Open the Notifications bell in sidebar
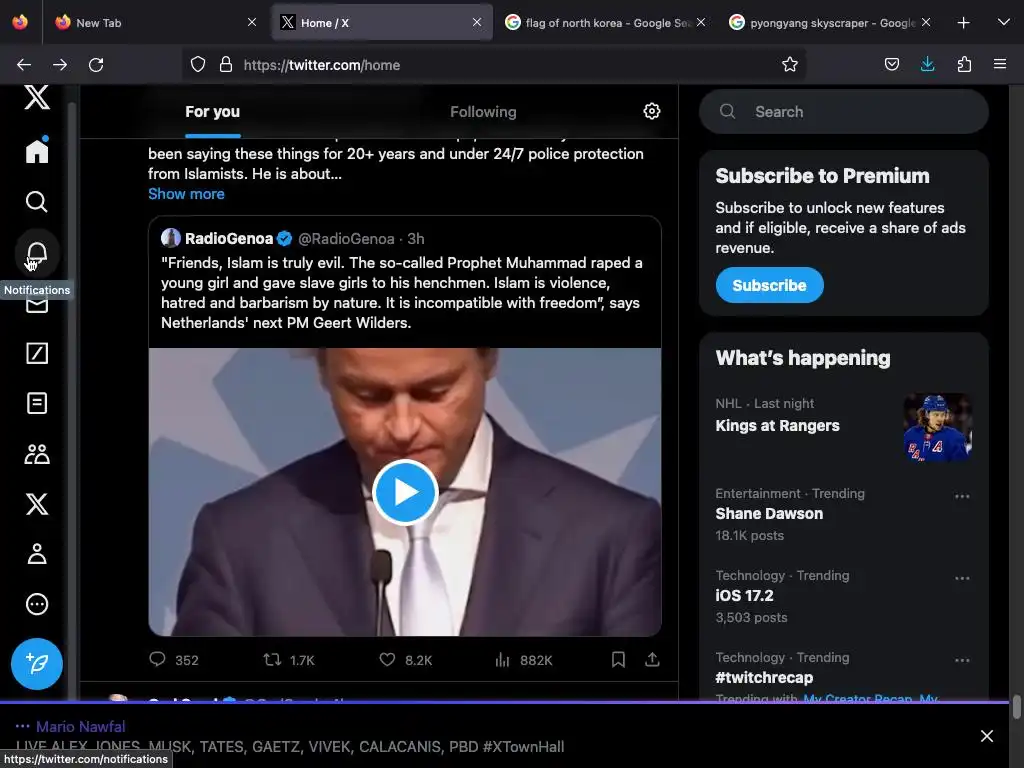Image resolution: width=1024 pixels, height=768 pixels. click(x=37, y=254)
